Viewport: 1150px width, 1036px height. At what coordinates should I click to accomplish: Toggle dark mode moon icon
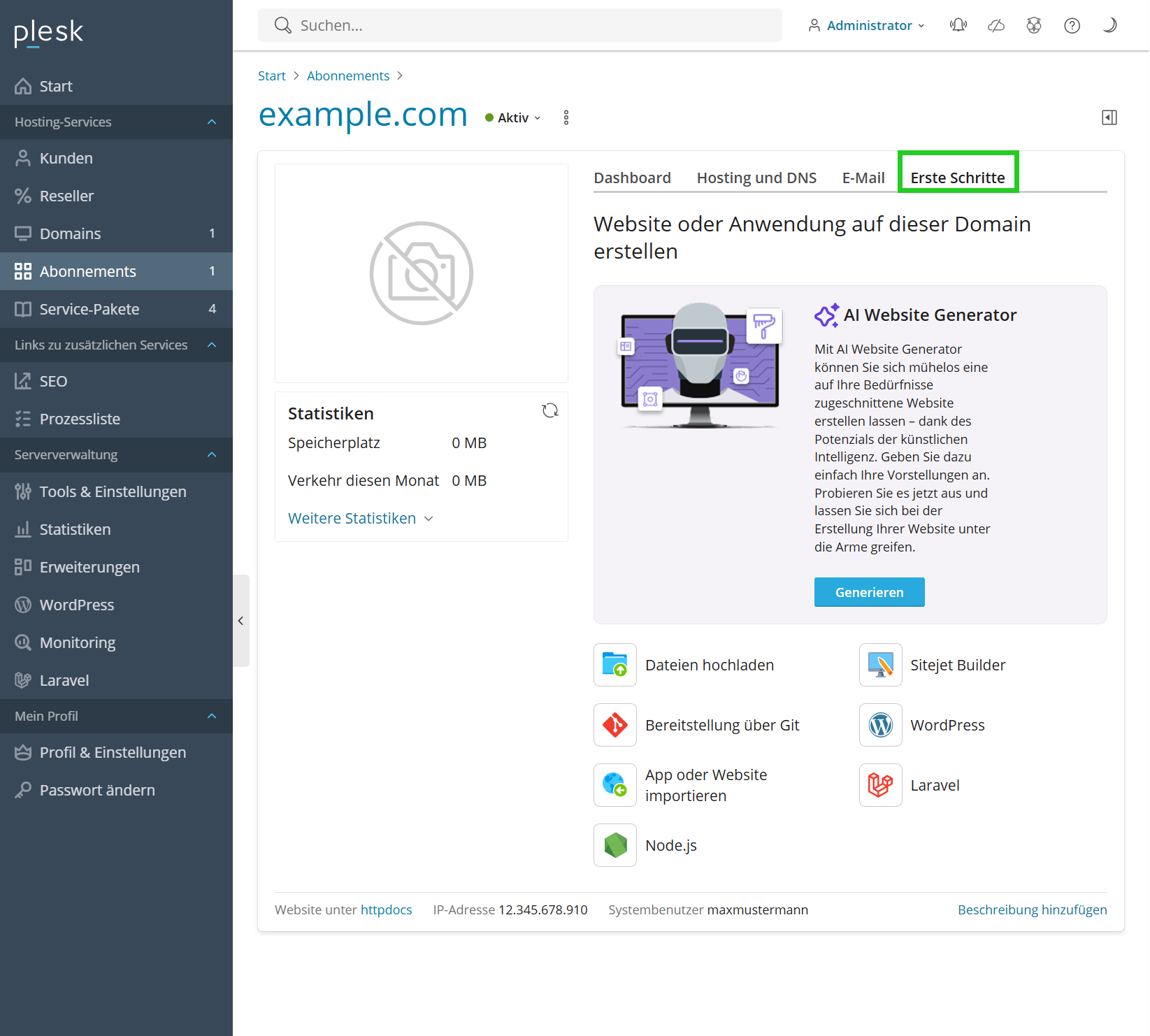1109,26
